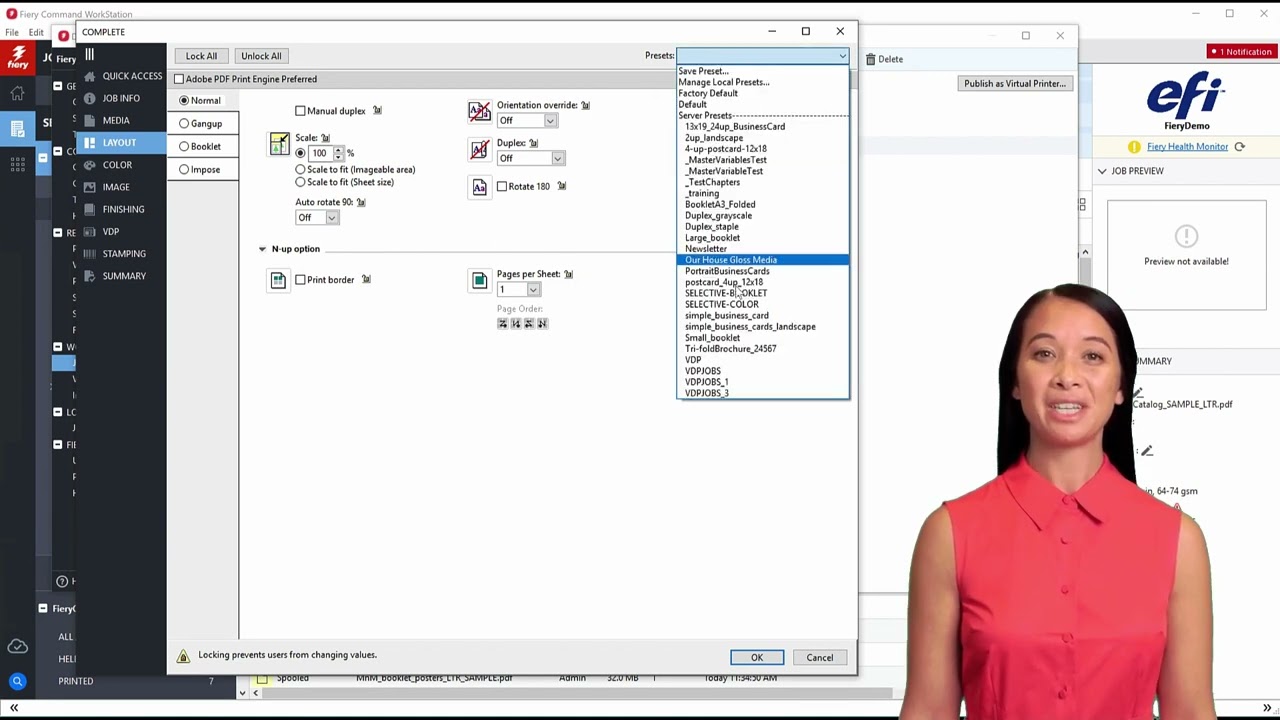
Task: Click the Orientation override lock icon
Action: coord(585,105)
